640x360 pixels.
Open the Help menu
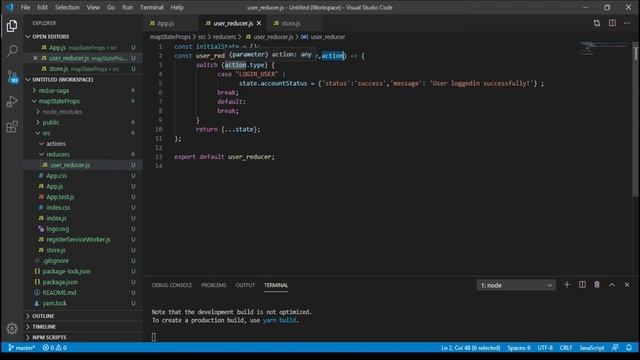(177, 7)
